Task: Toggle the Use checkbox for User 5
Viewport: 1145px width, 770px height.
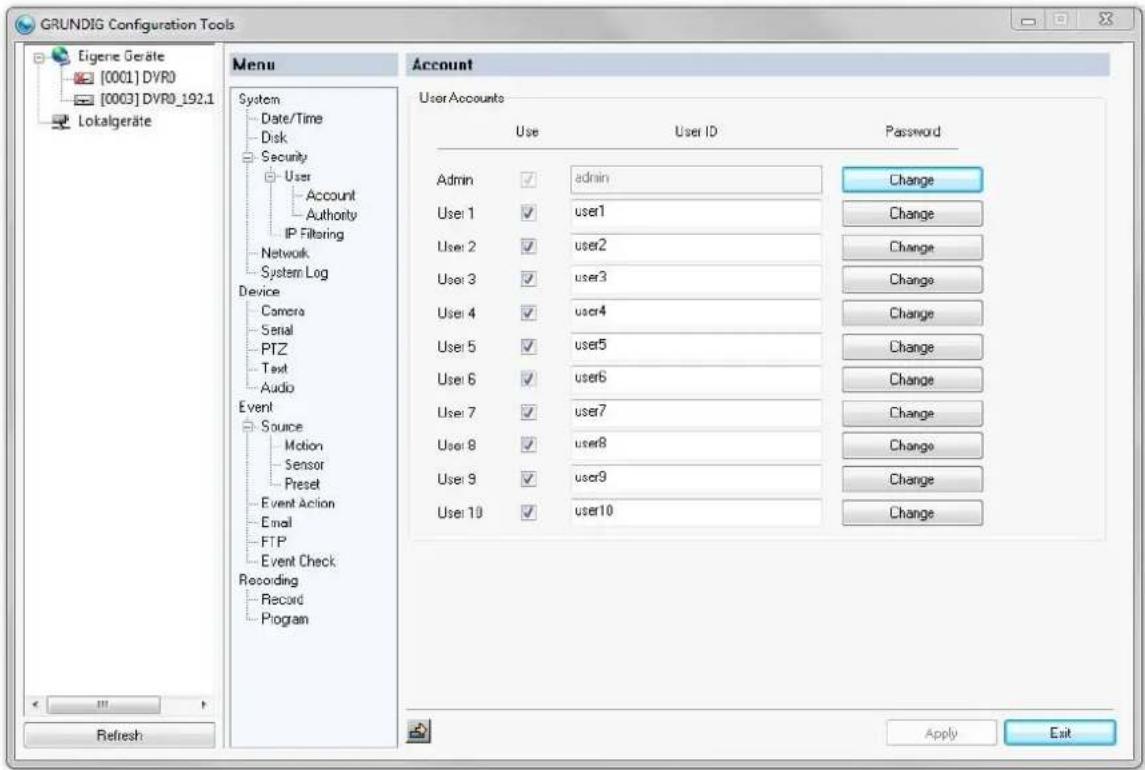Action: (x=528, y=346)
